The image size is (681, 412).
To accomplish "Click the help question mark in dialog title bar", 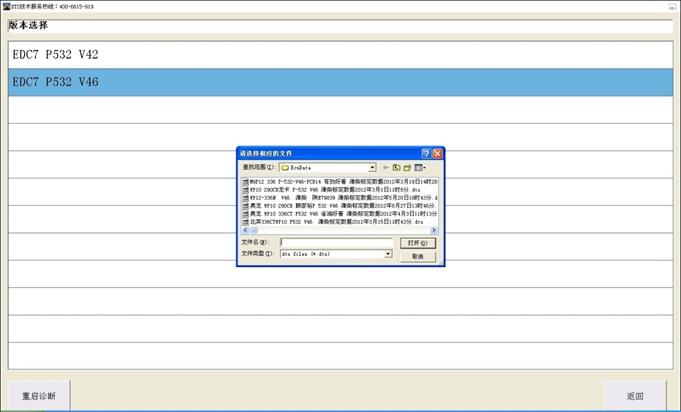I will point(426,153).
